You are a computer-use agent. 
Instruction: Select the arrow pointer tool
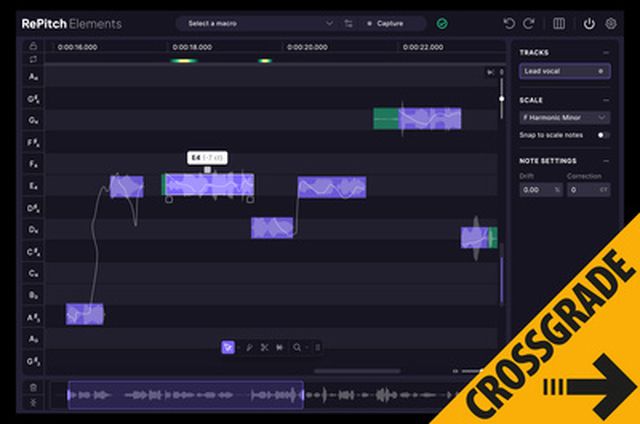coord(229,347)
